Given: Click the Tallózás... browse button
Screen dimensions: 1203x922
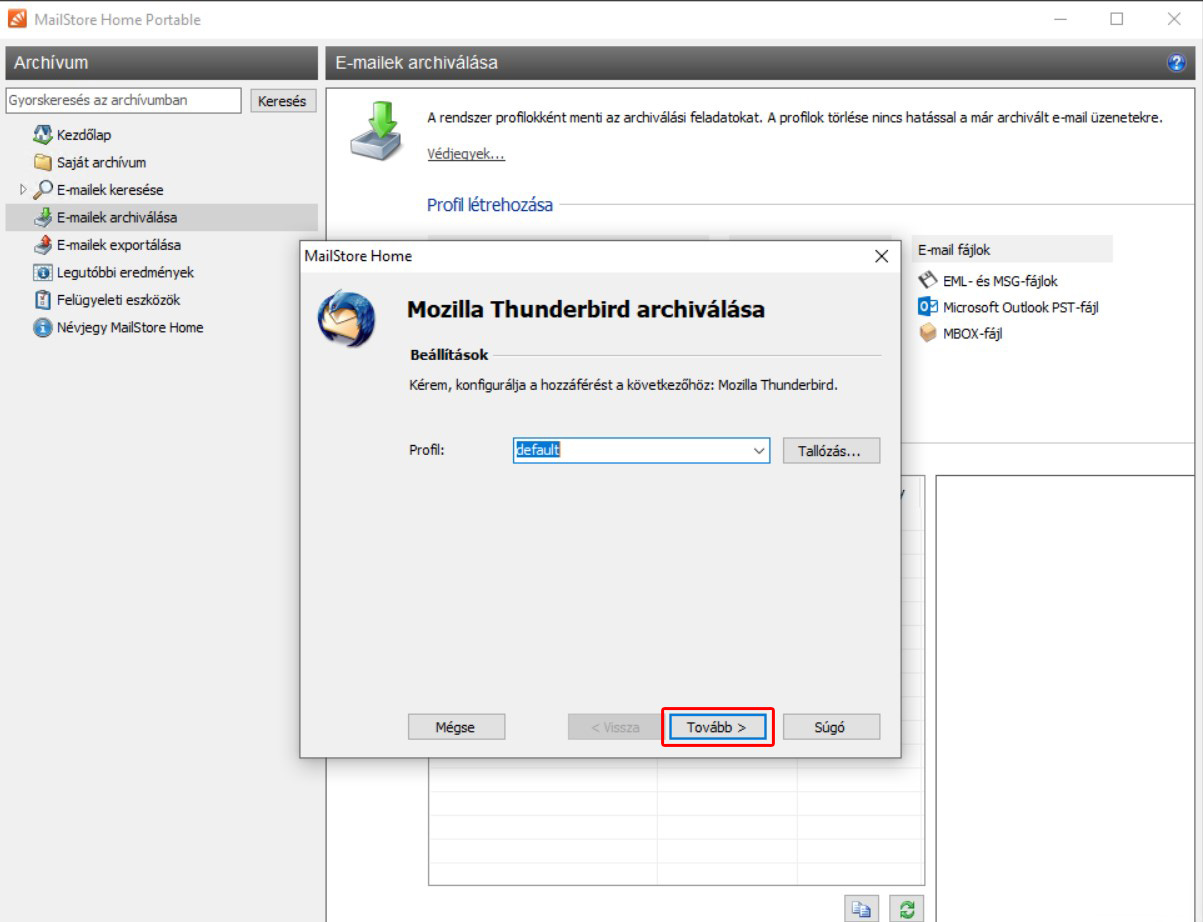Looking at the screenshot, I should point(831,451).
